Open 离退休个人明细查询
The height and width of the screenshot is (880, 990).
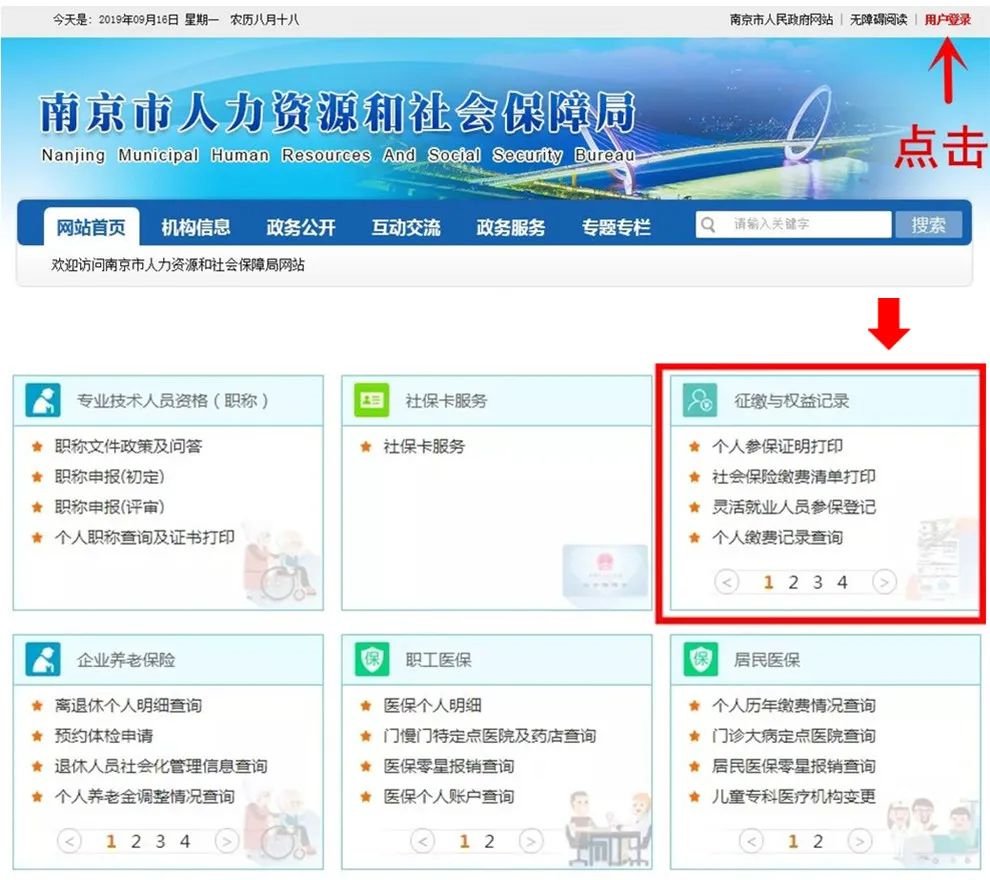tap(128, 705)
